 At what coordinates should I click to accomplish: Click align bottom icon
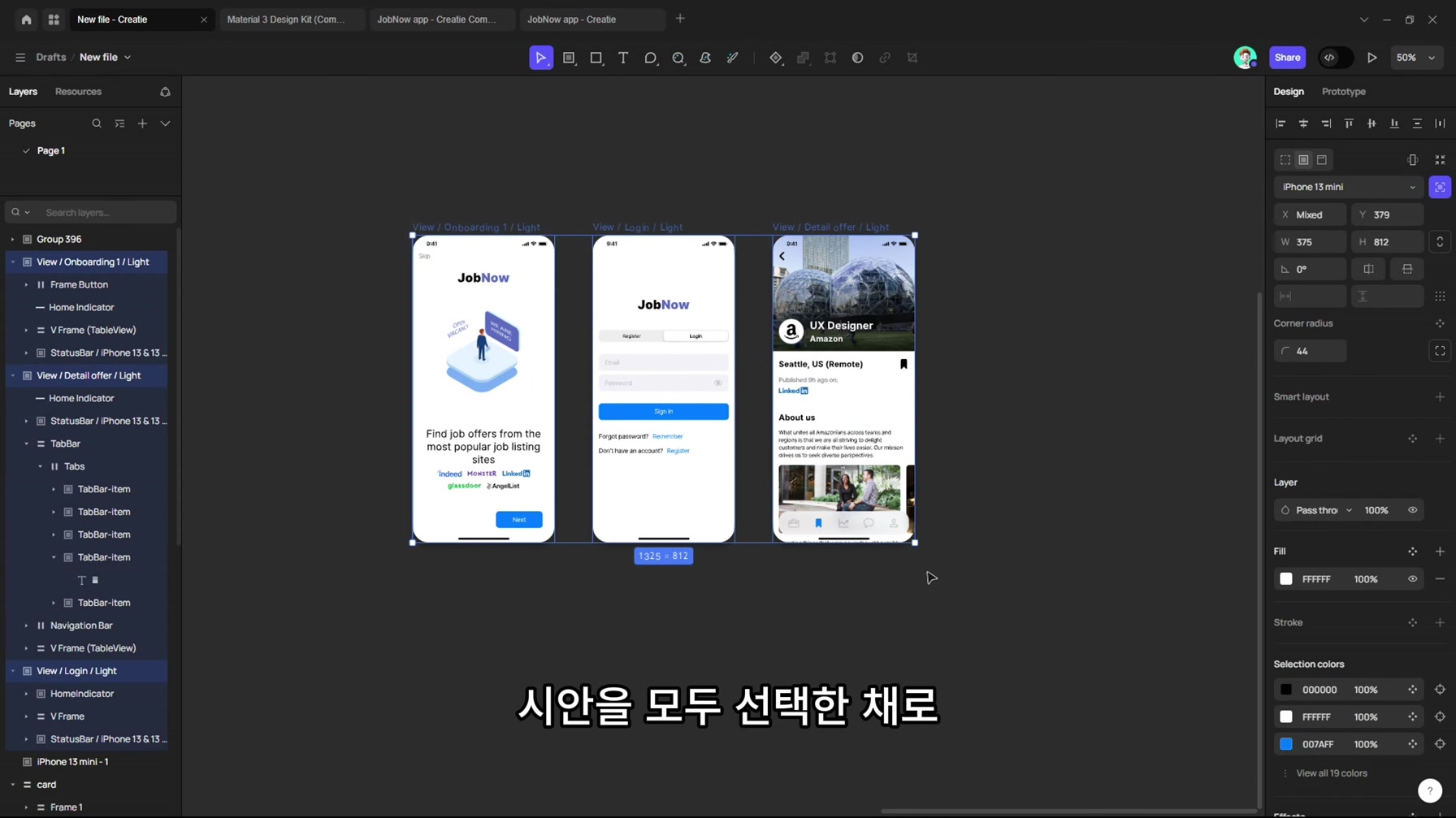1394,123
